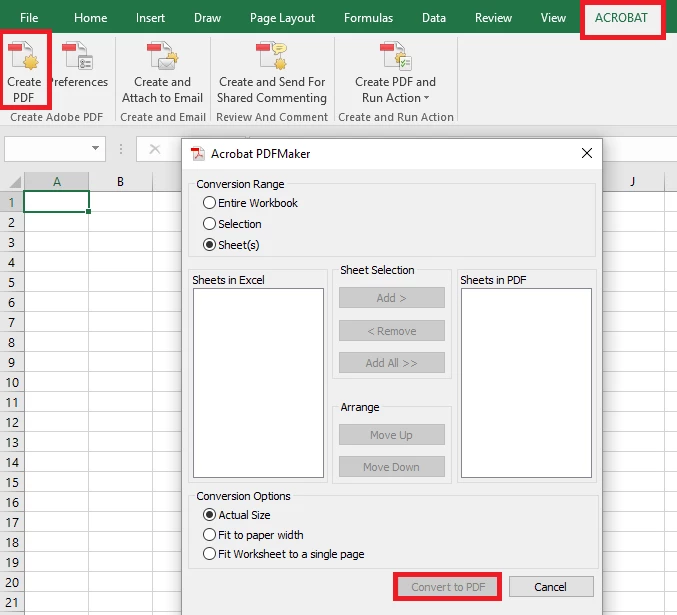Click the Create PDF ribbon icon
The image size is (677, 615).
(24, 72)
